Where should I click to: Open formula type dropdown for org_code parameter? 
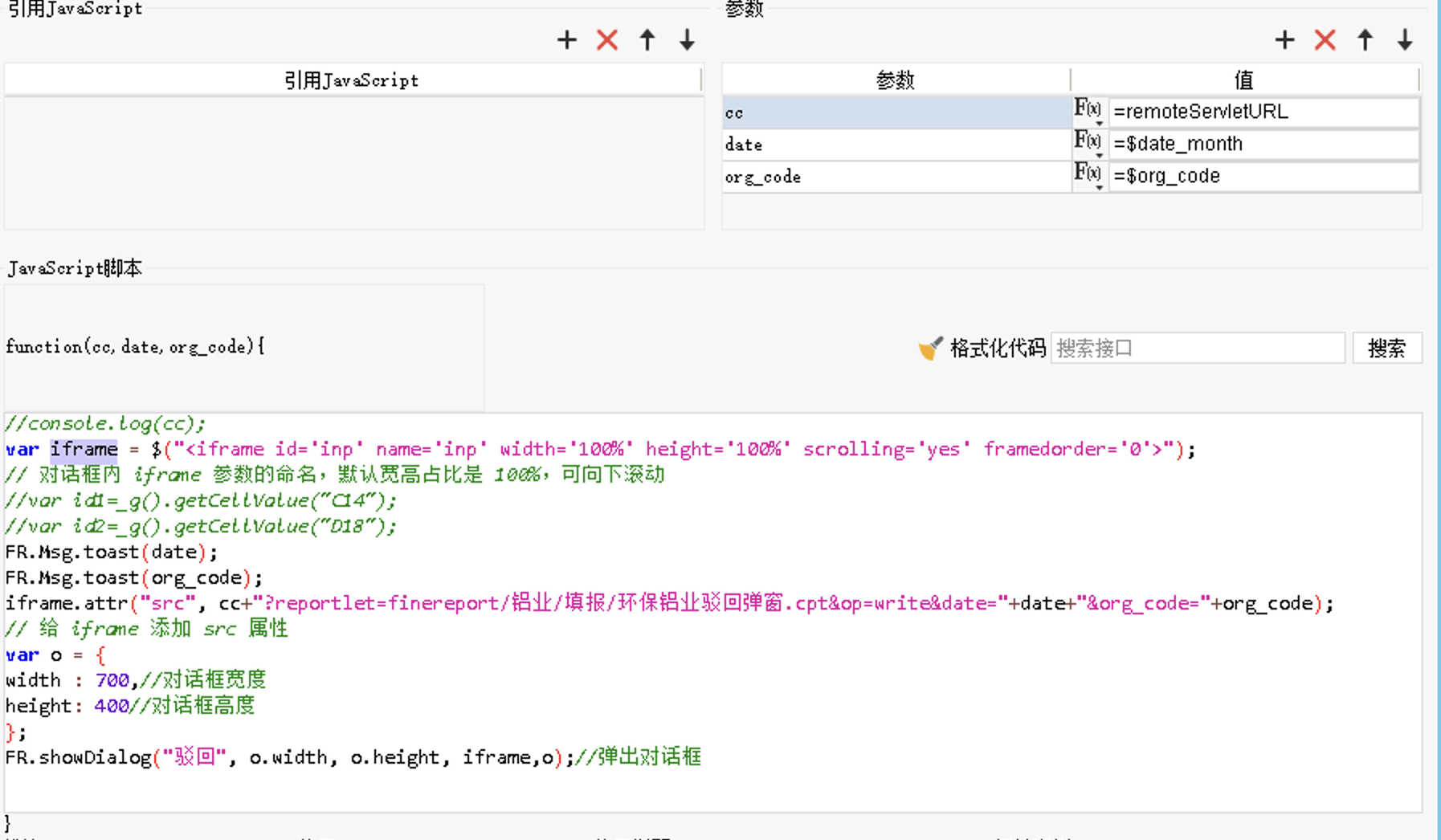tap(1089, 176)
